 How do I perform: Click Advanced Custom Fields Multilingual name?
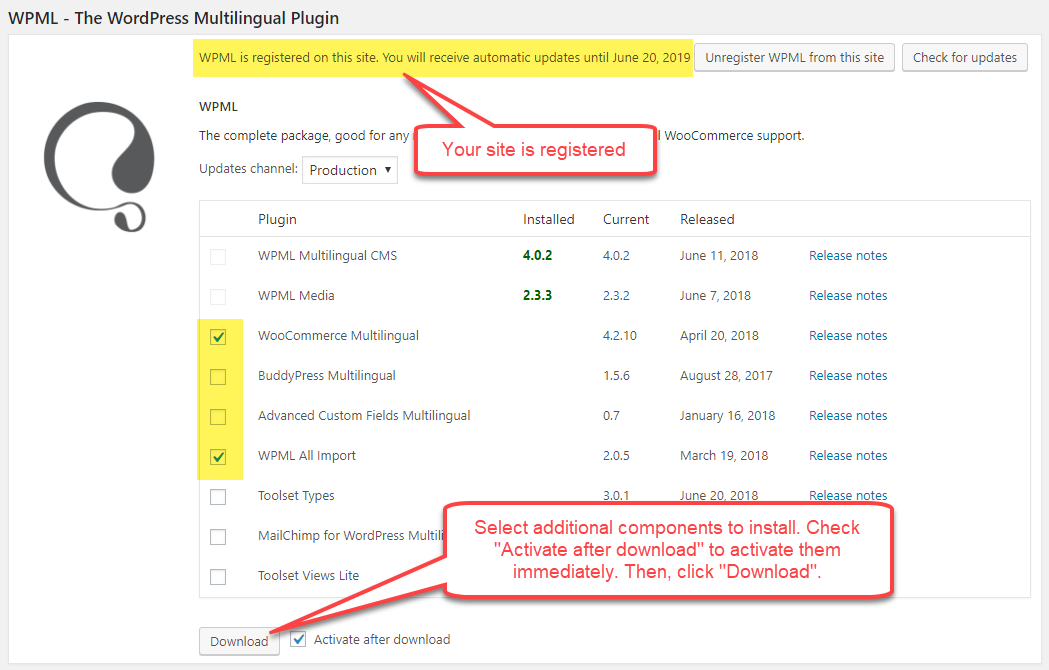tap(364, 416)
